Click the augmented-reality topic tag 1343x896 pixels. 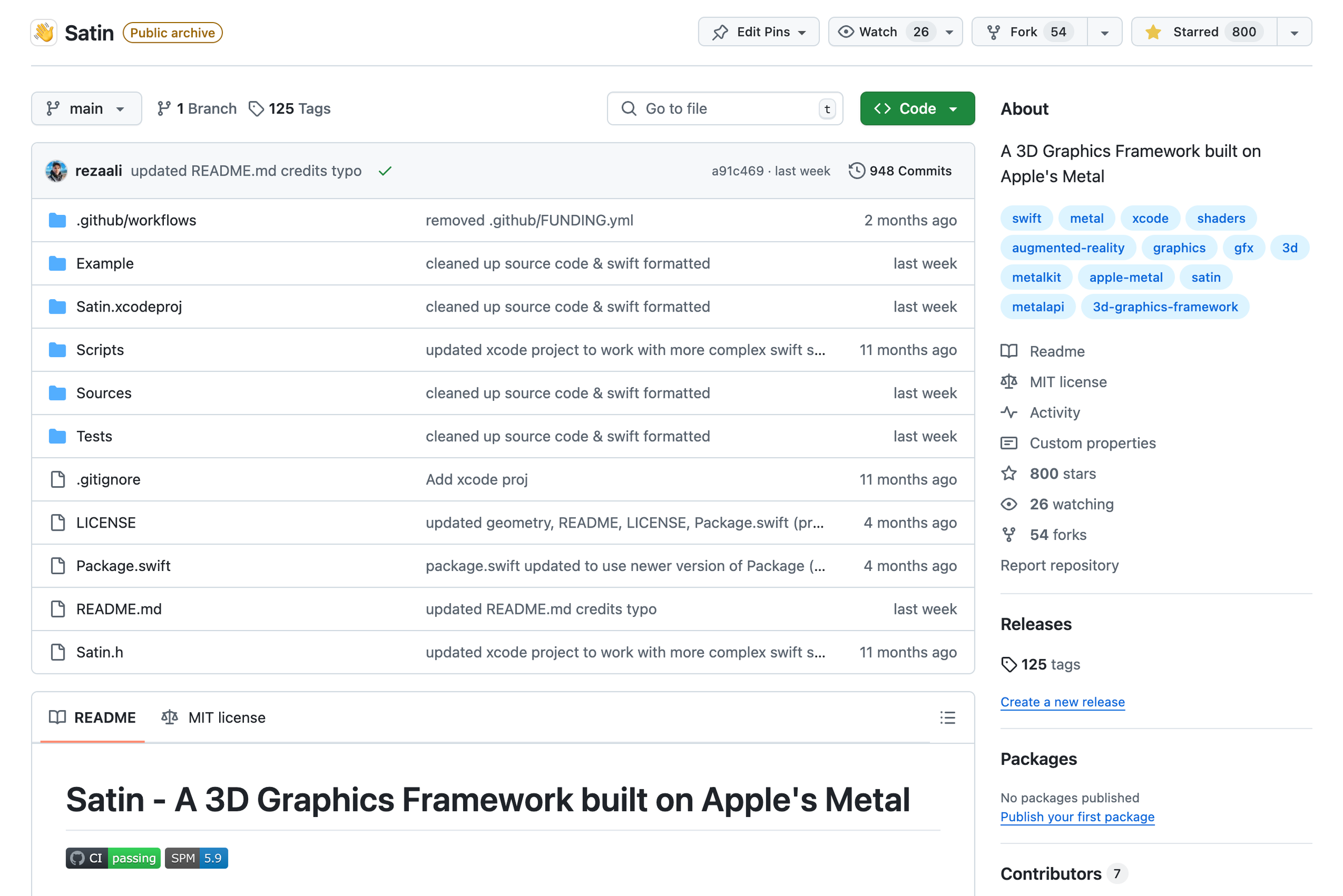coord(1067,248)
